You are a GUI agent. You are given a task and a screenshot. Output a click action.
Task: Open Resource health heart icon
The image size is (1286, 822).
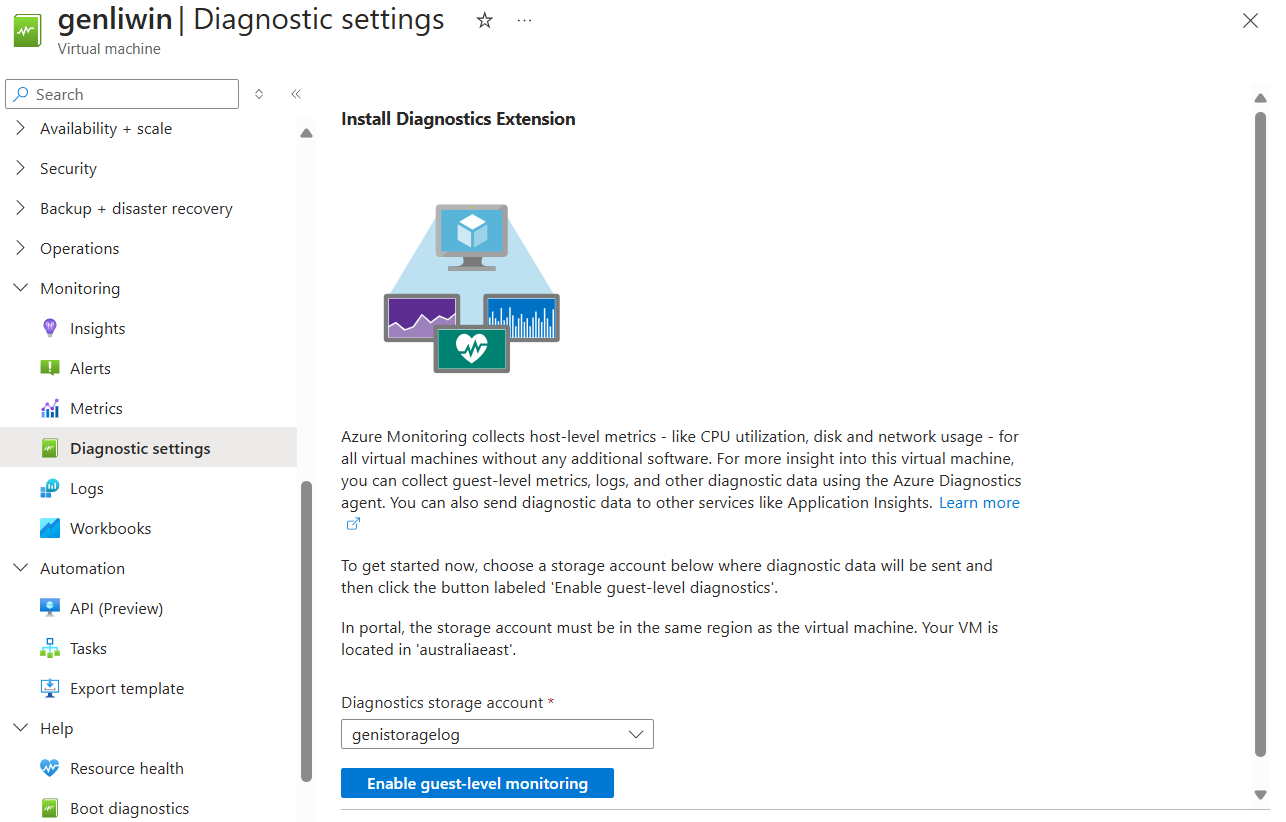click(50, 768)
